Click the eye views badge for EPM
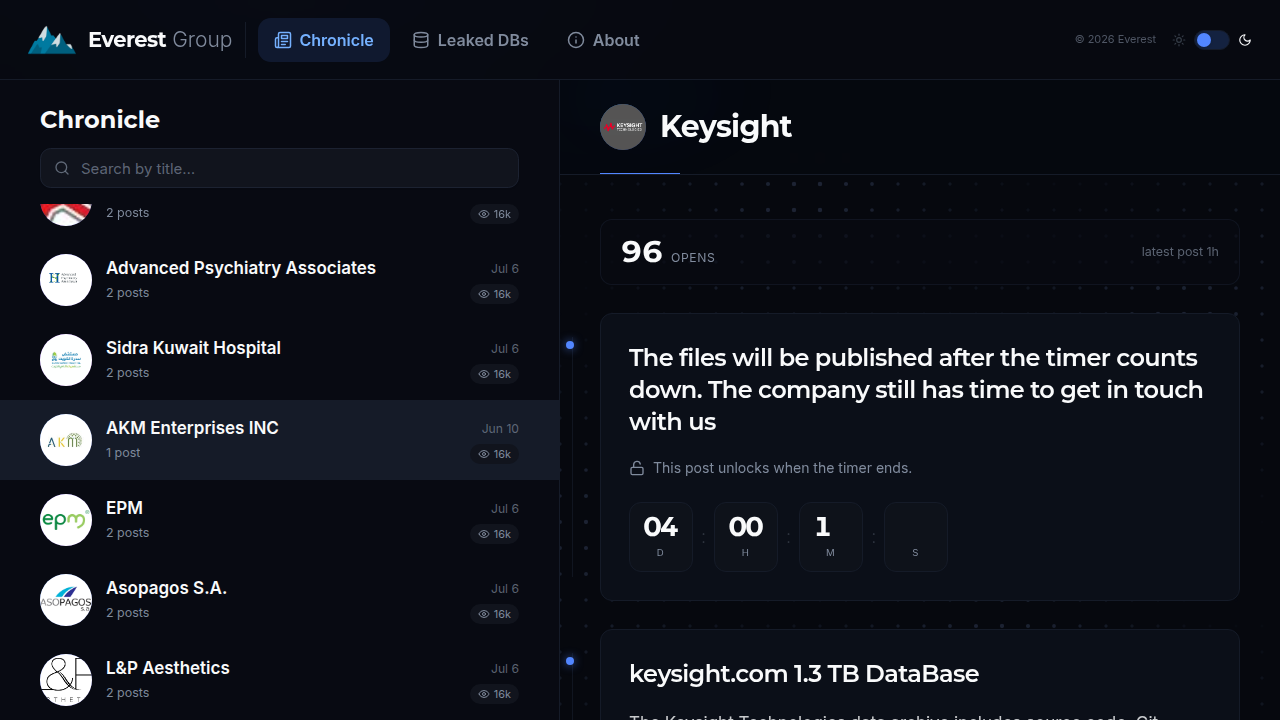 [494, 534]
